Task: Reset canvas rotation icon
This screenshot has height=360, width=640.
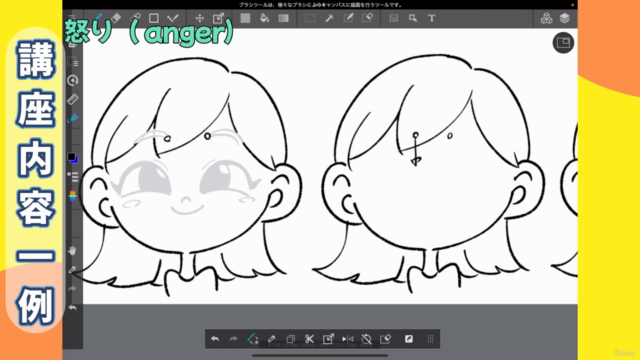Action: [367, 339]
